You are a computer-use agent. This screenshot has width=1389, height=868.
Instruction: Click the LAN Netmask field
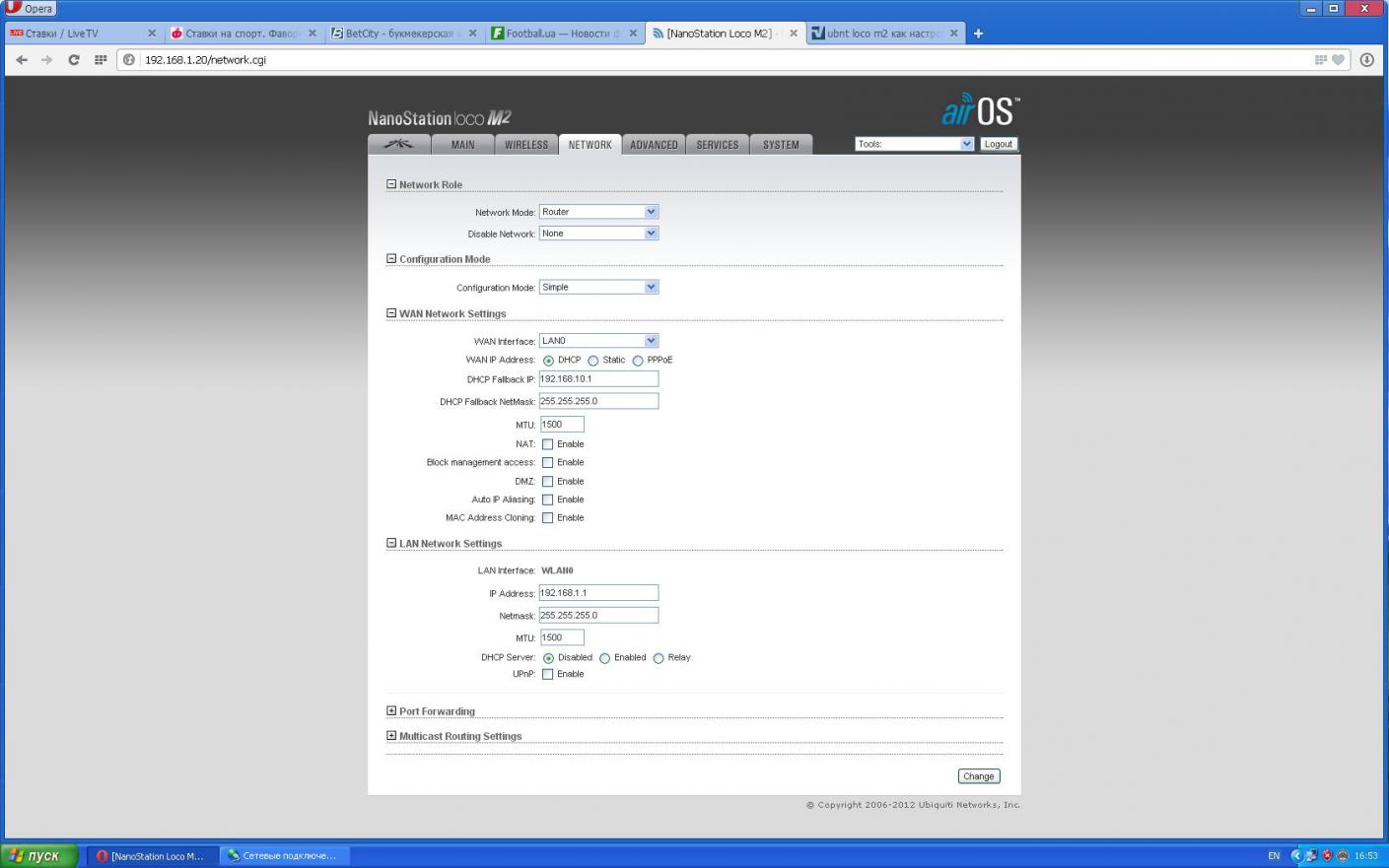(598, 615)
